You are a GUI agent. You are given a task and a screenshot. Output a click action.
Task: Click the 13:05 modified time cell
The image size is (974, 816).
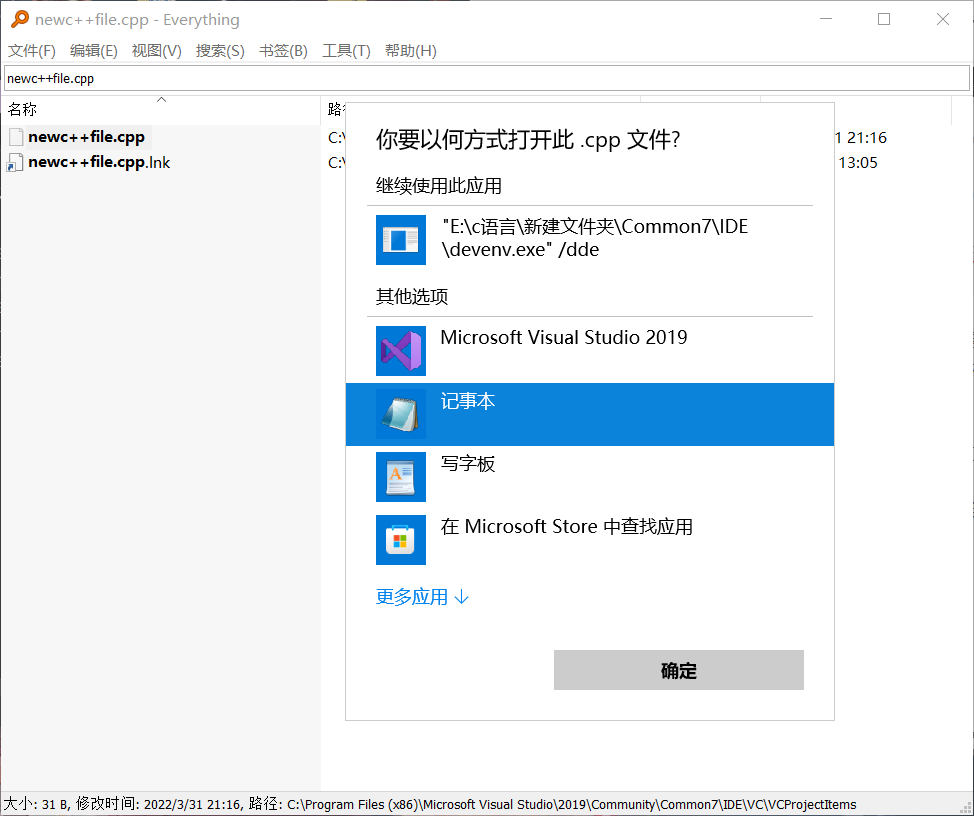858,163
